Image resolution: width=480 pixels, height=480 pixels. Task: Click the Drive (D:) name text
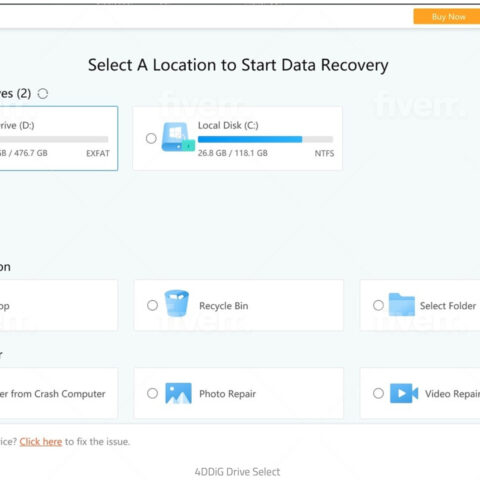coord(17,125)
